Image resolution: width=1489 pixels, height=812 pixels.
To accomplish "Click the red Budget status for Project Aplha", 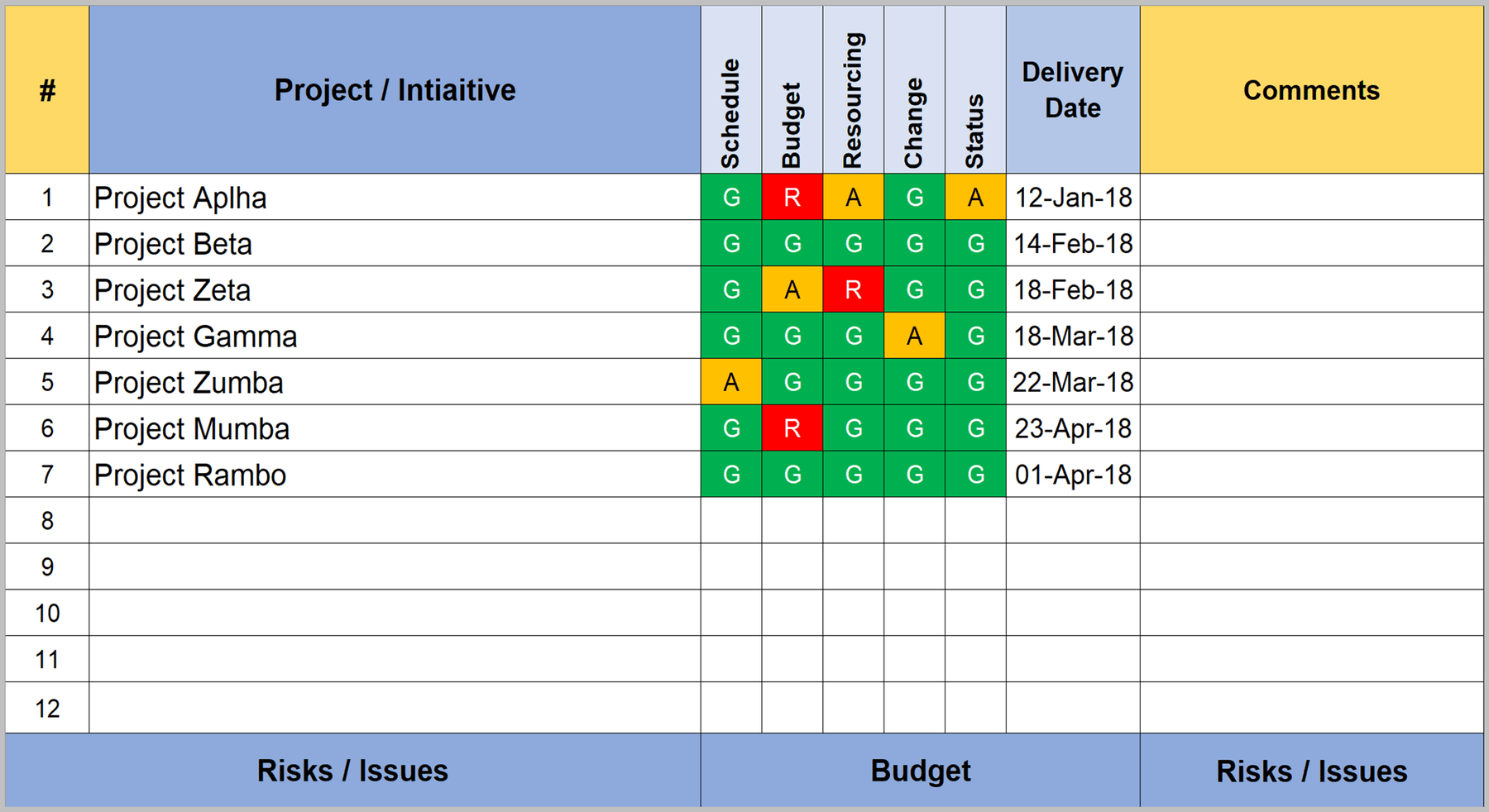I will (792, 198).
